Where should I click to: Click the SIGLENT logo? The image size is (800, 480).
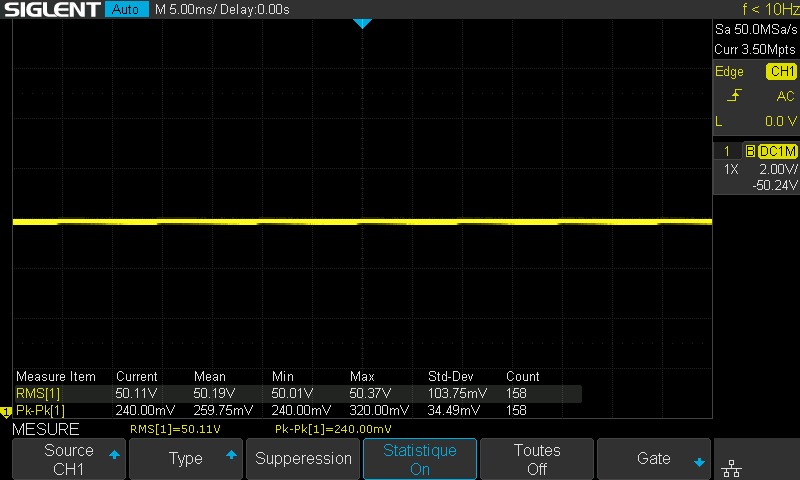pos(53,9)
